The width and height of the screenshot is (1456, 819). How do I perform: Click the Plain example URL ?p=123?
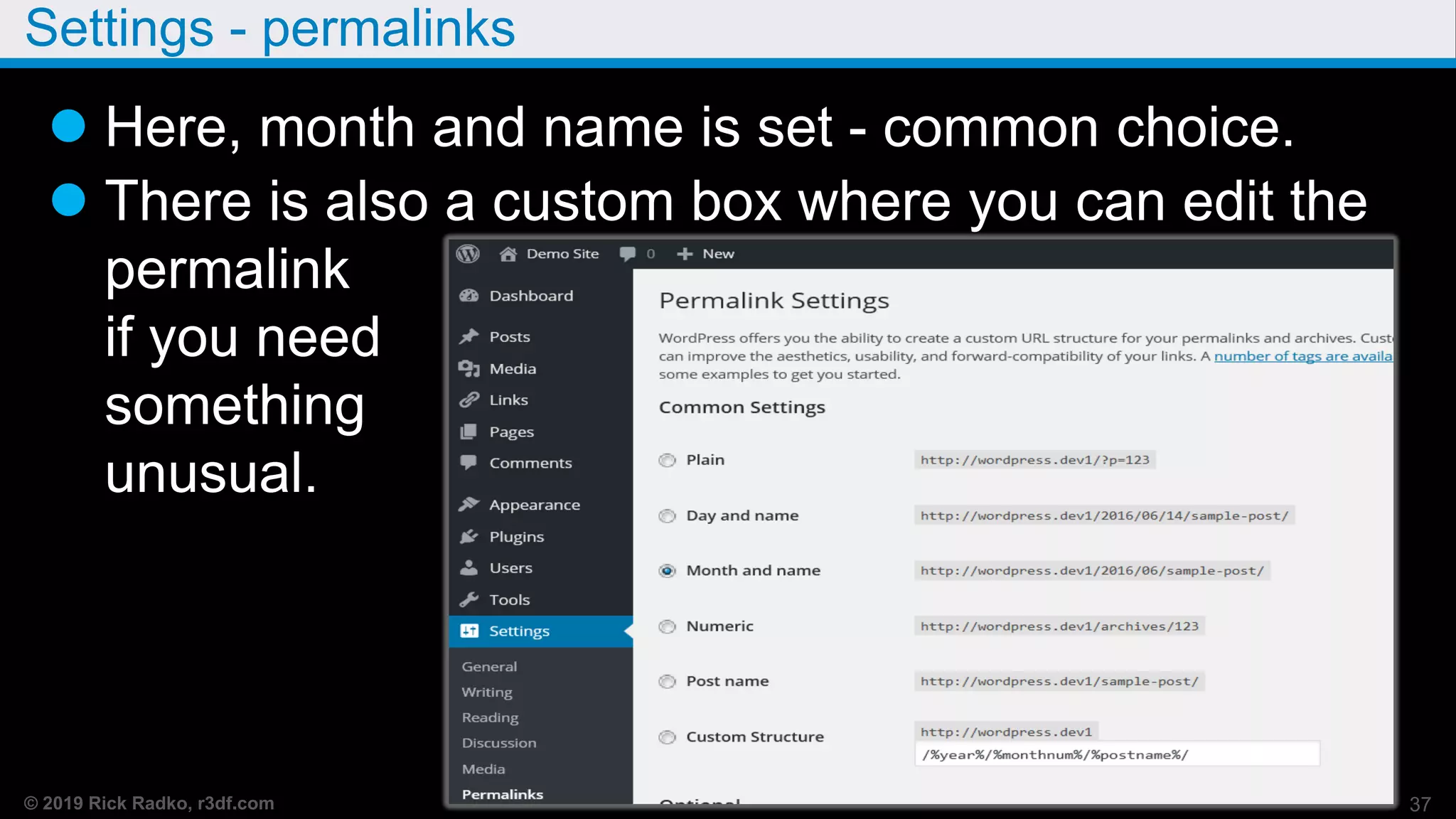pyautogui.click(x=1034, y=460)
